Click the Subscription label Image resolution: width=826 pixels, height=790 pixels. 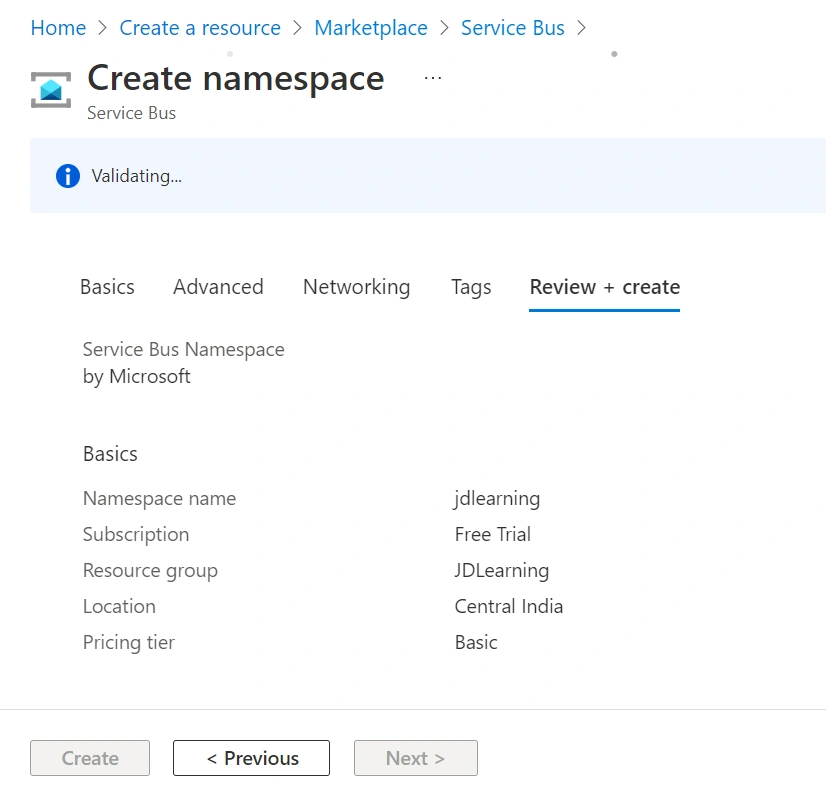point(136,535)
